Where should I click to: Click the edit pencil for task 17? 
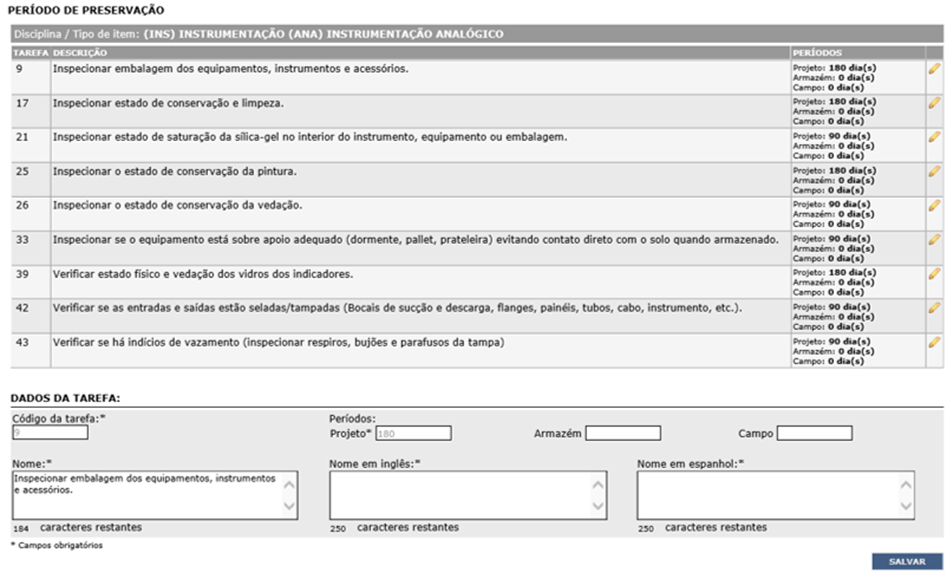point(934,103)
